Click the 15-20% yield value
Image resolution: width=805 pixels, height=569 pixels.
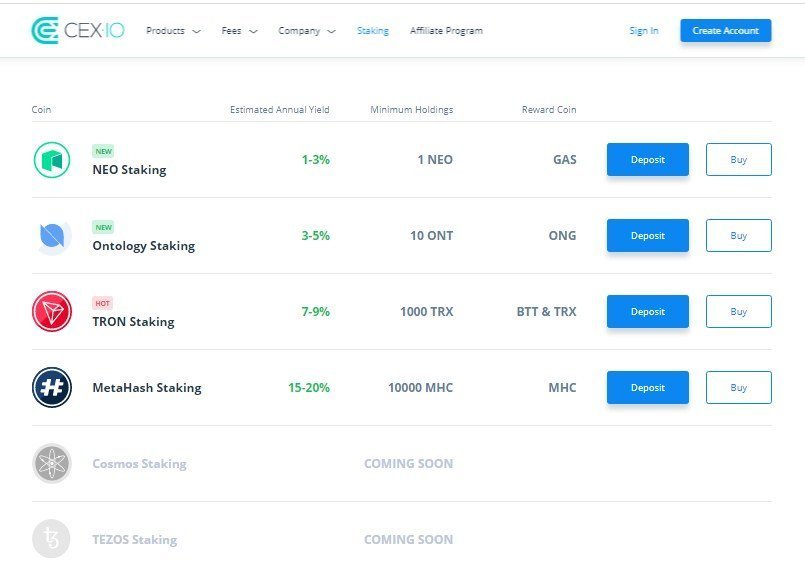[x=309, y=388]
